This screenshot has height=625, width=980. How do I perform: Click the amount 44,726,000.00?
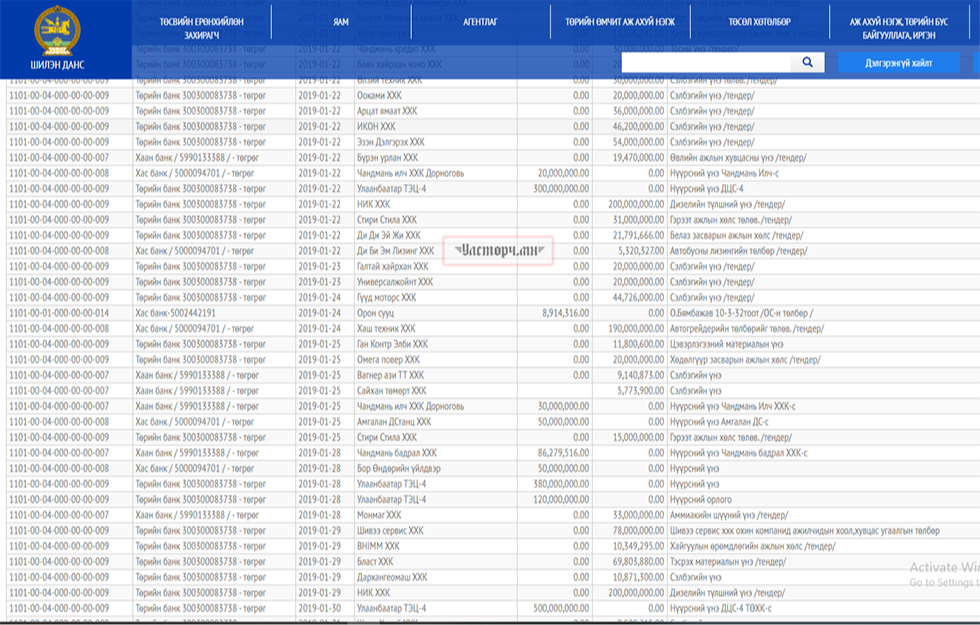638,298
